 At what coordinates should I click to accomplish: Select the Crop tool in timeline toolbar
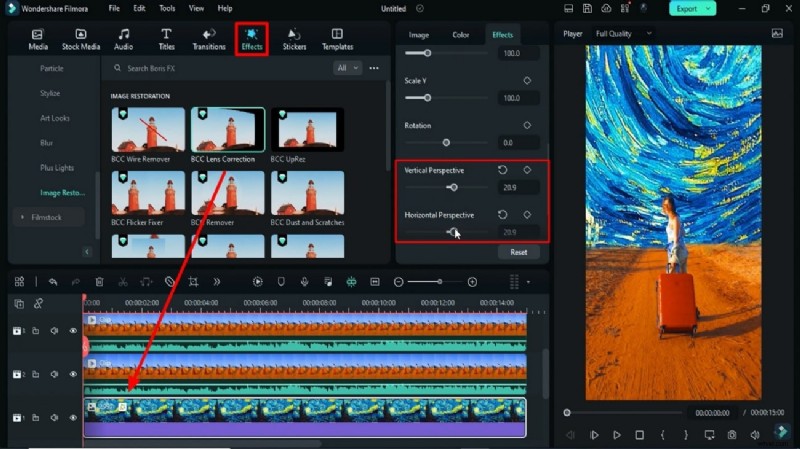[193, 282]
